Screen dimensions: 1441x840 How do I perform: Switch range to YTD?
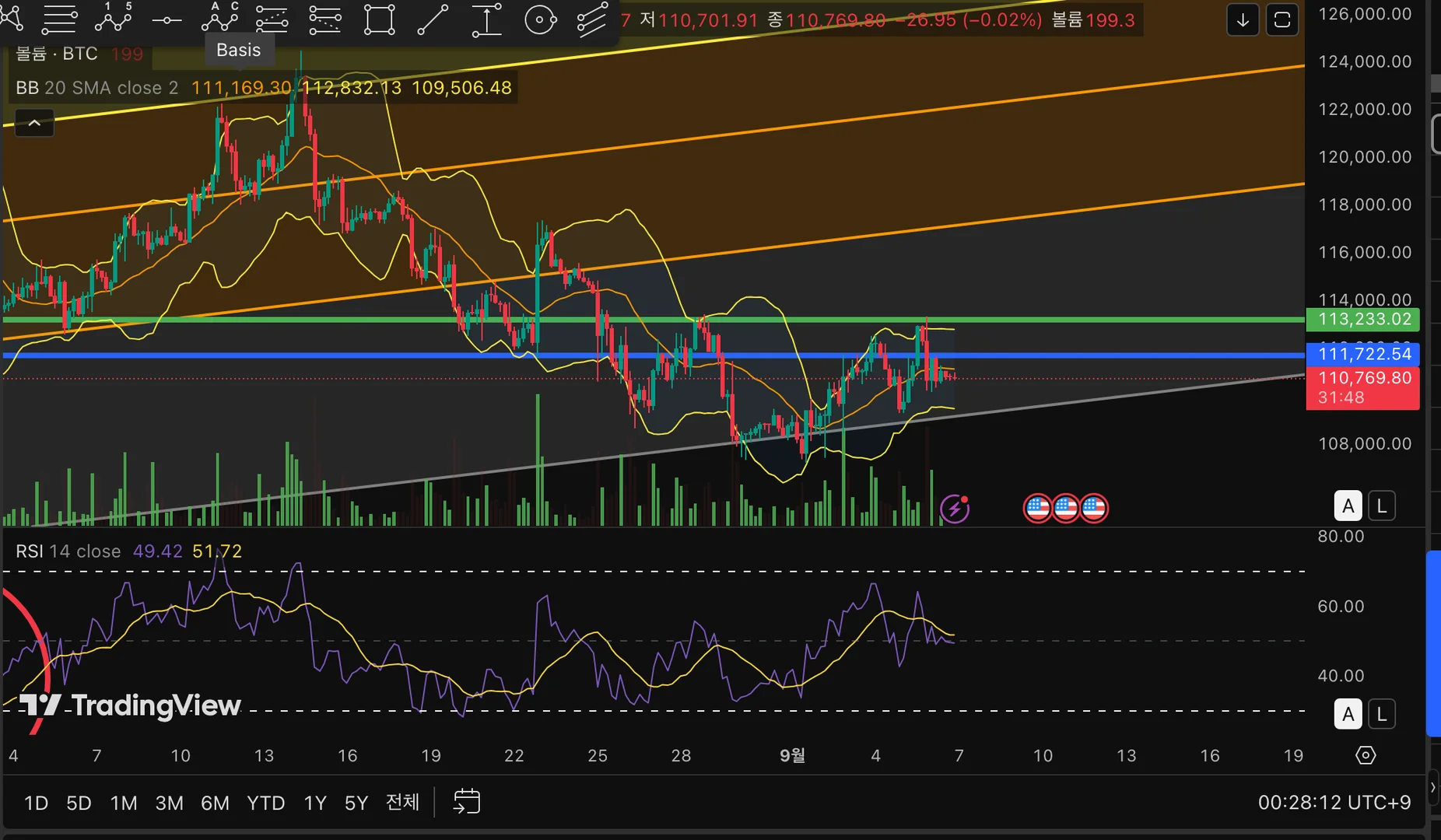pyautogui.click(x=266, y=803)
